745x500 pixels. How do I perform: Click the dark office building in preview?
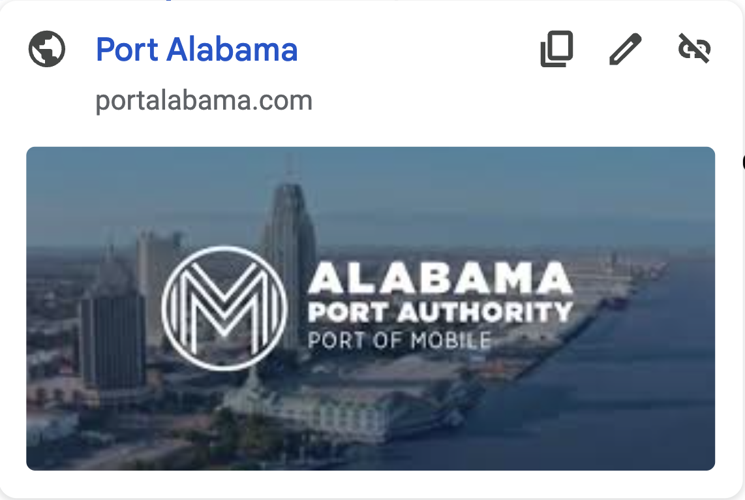pos(112,340)
